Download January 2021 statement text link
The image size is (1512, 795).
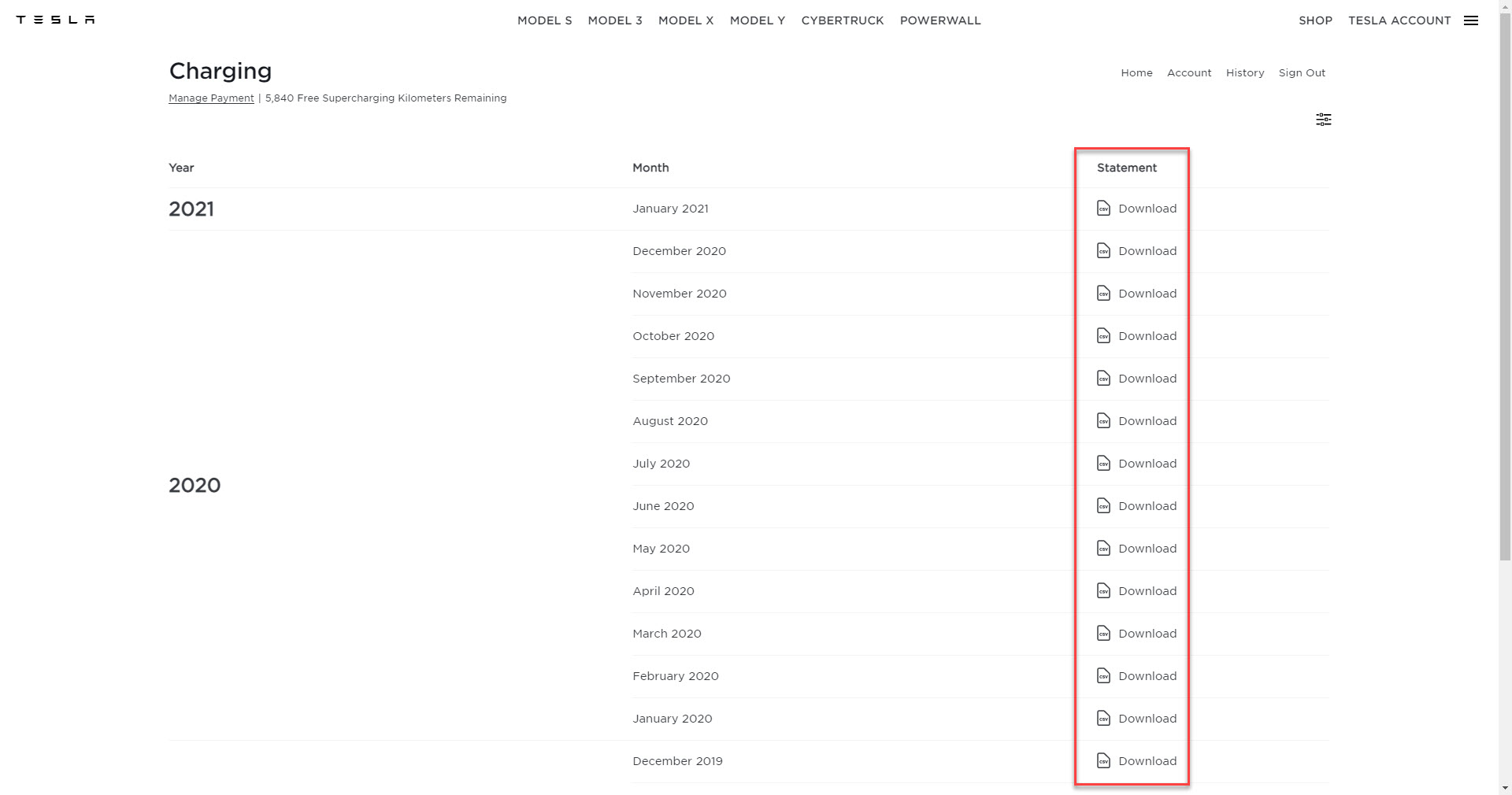tap(1147, 209)
